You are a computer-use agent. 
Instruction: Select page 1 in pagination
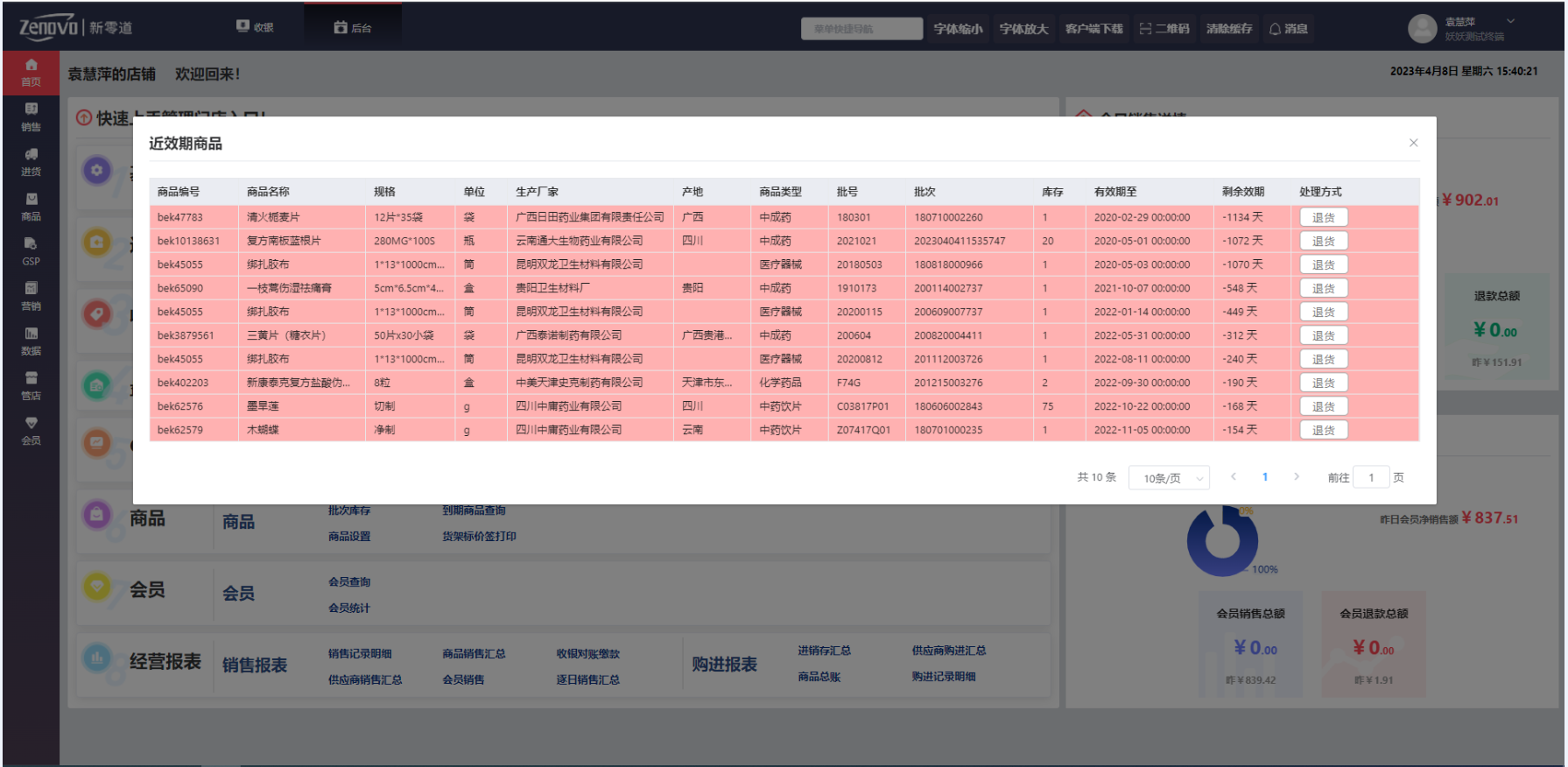(x=1265, y=477)
